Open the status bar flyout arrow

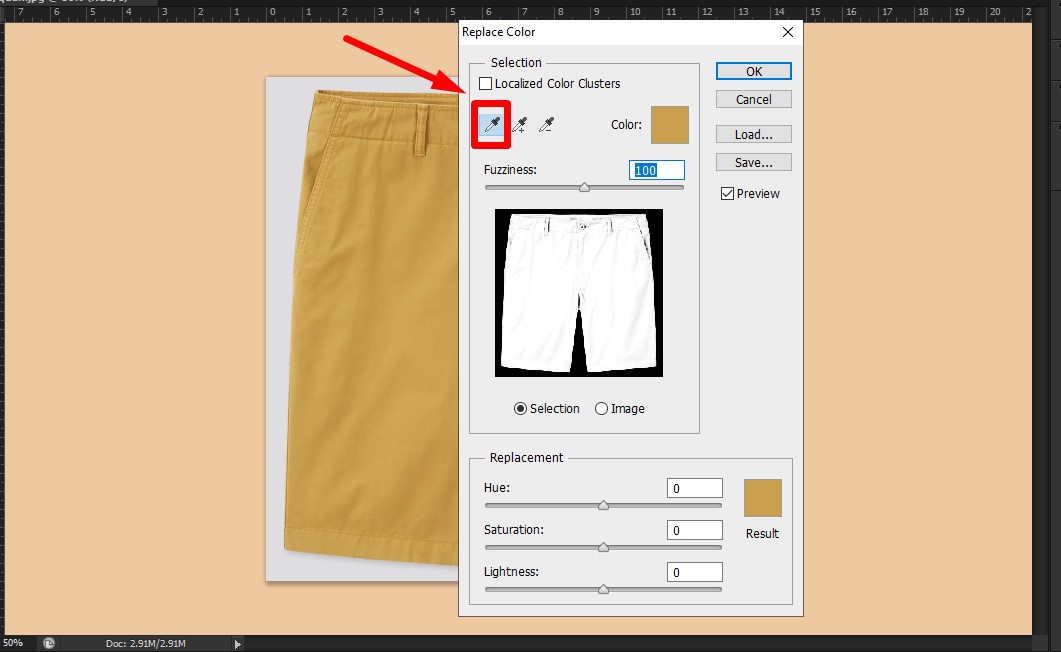[x=237, y=643]
